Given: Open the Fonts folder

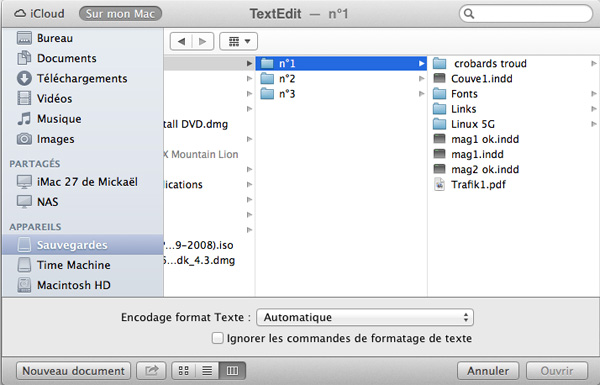Looking at the screenshot, I should click(514, 94).
